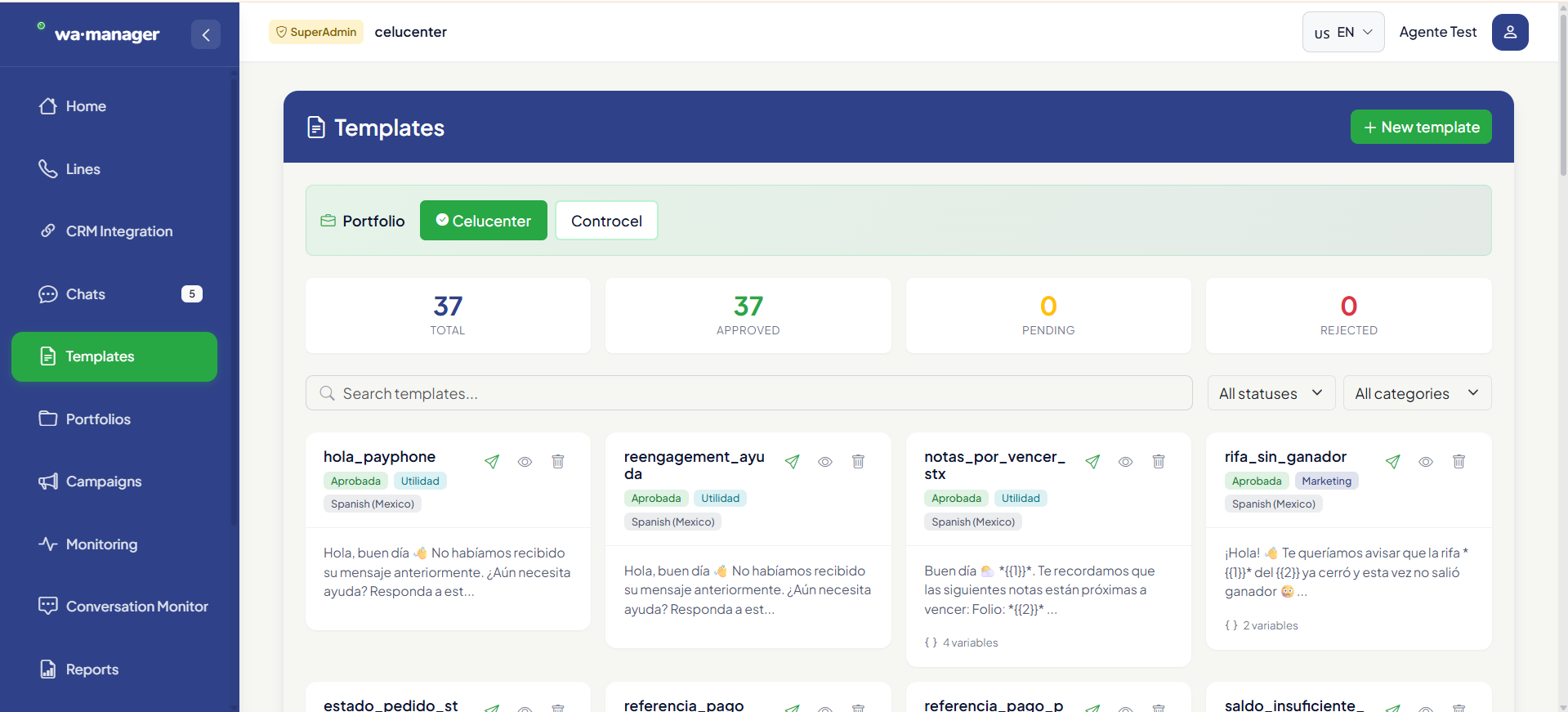Click the Marketing tag on rifa_sin_ganador

click(x=1326, y=481)
